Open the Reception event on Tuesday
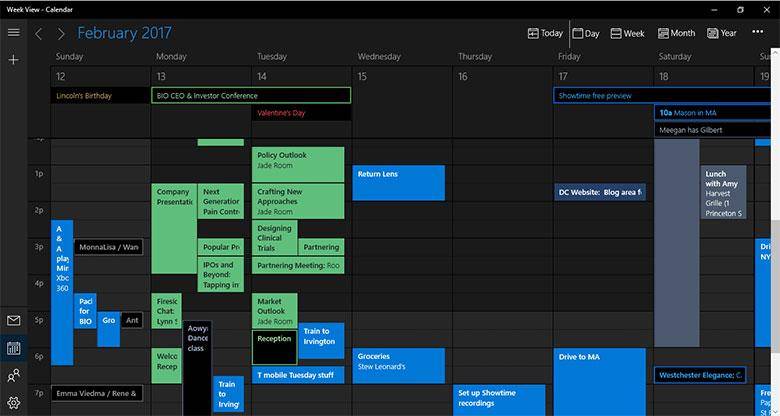The height and width of the screenshot is (416, 780). (275, 347)
